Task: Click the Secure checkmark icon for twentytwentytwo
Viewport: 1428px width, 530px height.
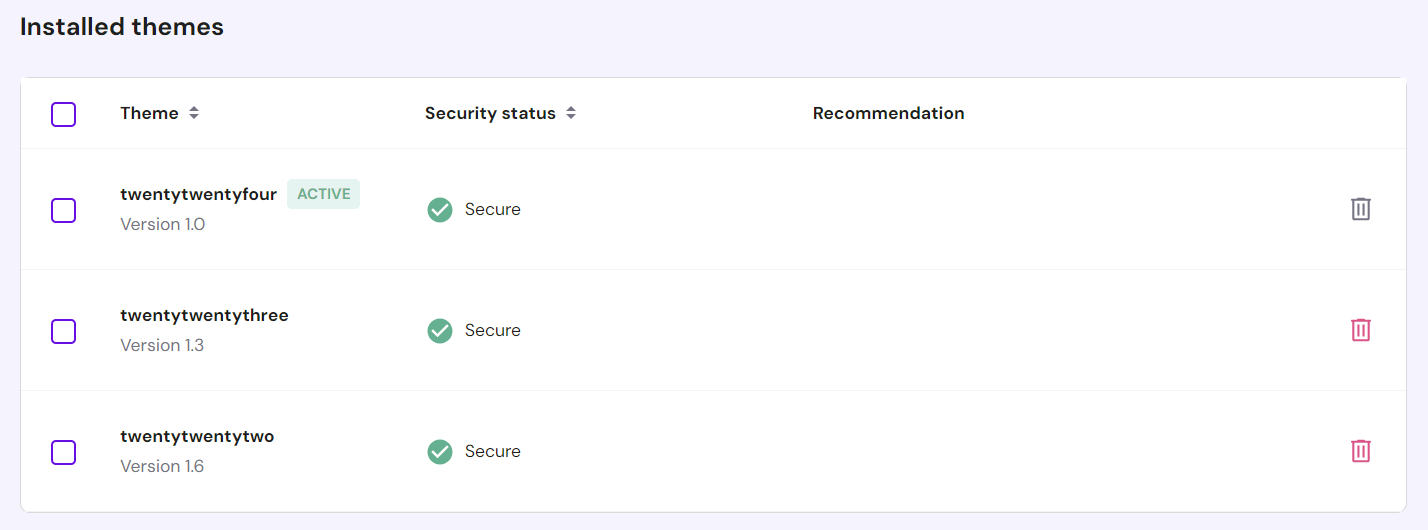Action: click(440, 452)
